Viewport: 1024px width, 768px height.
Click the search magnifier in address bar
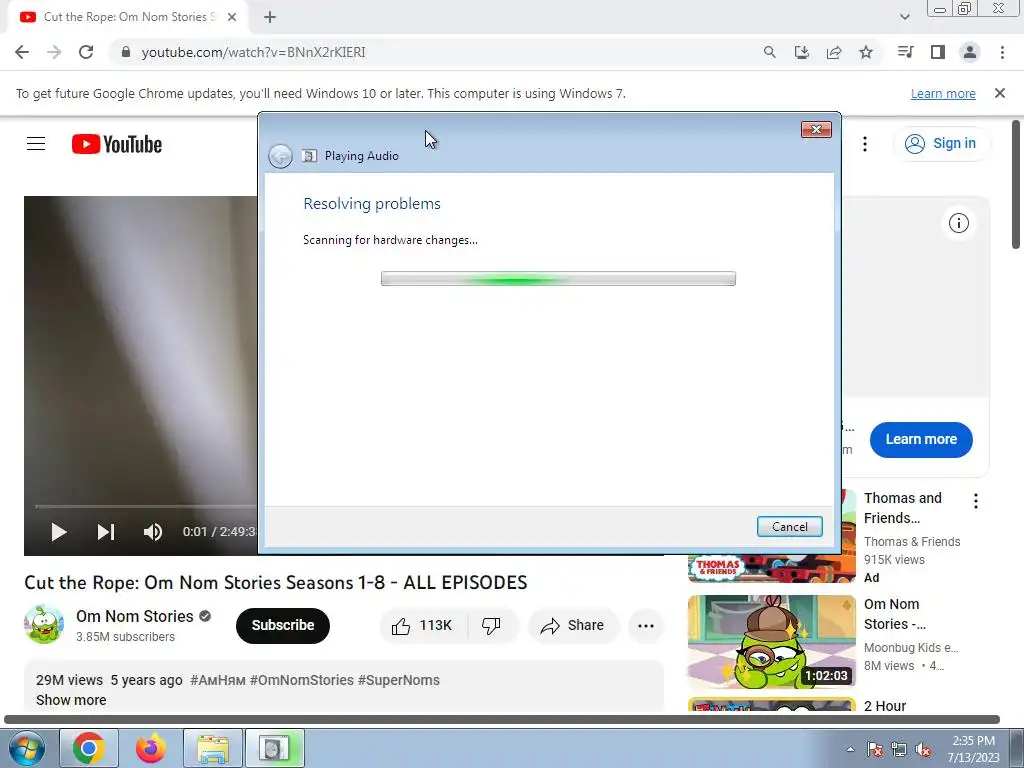coord(769,52)
